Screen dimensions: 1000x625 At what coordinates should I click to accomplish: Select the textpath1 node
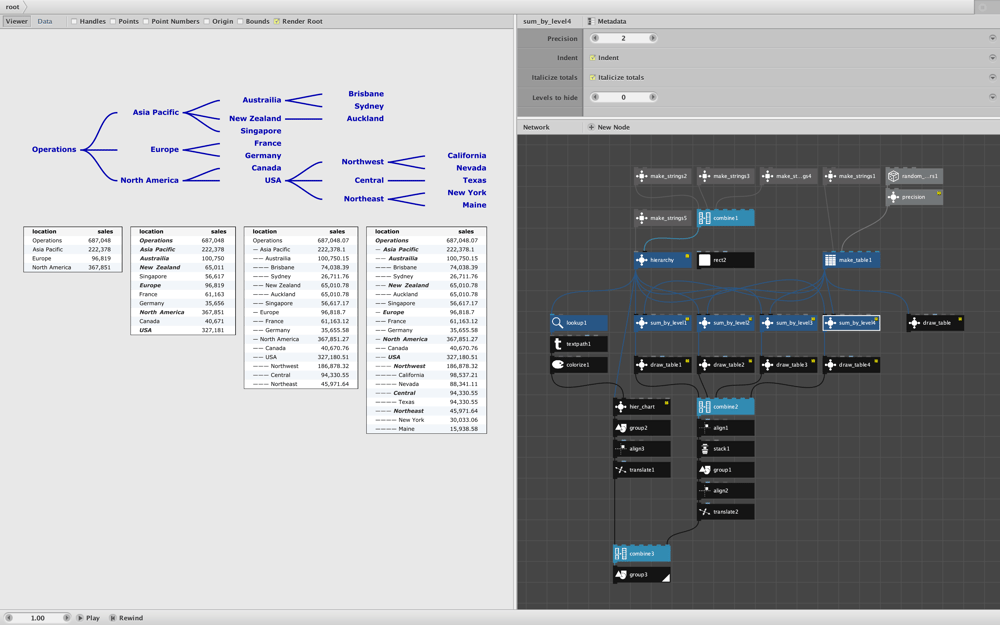pos(578,344)
